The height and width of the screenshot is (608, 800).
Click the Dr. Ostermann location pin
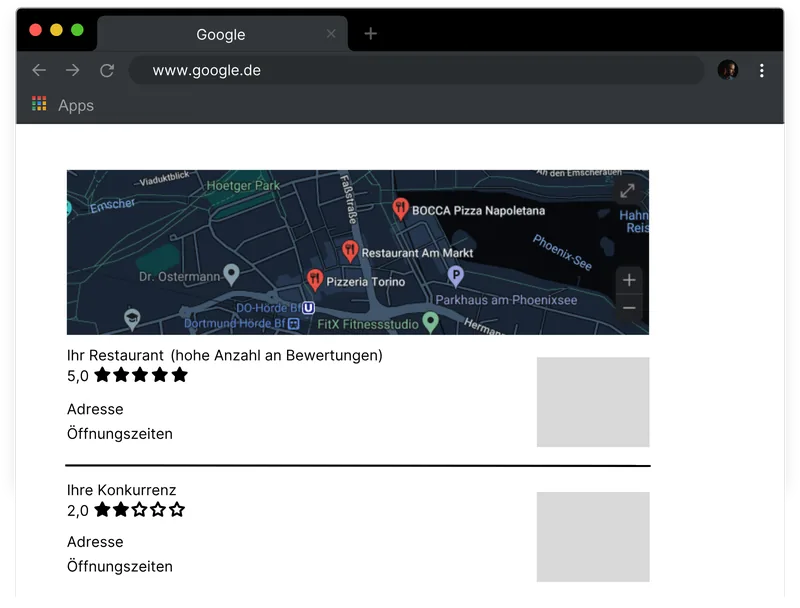pyautogui.click(x=232, y=274)
